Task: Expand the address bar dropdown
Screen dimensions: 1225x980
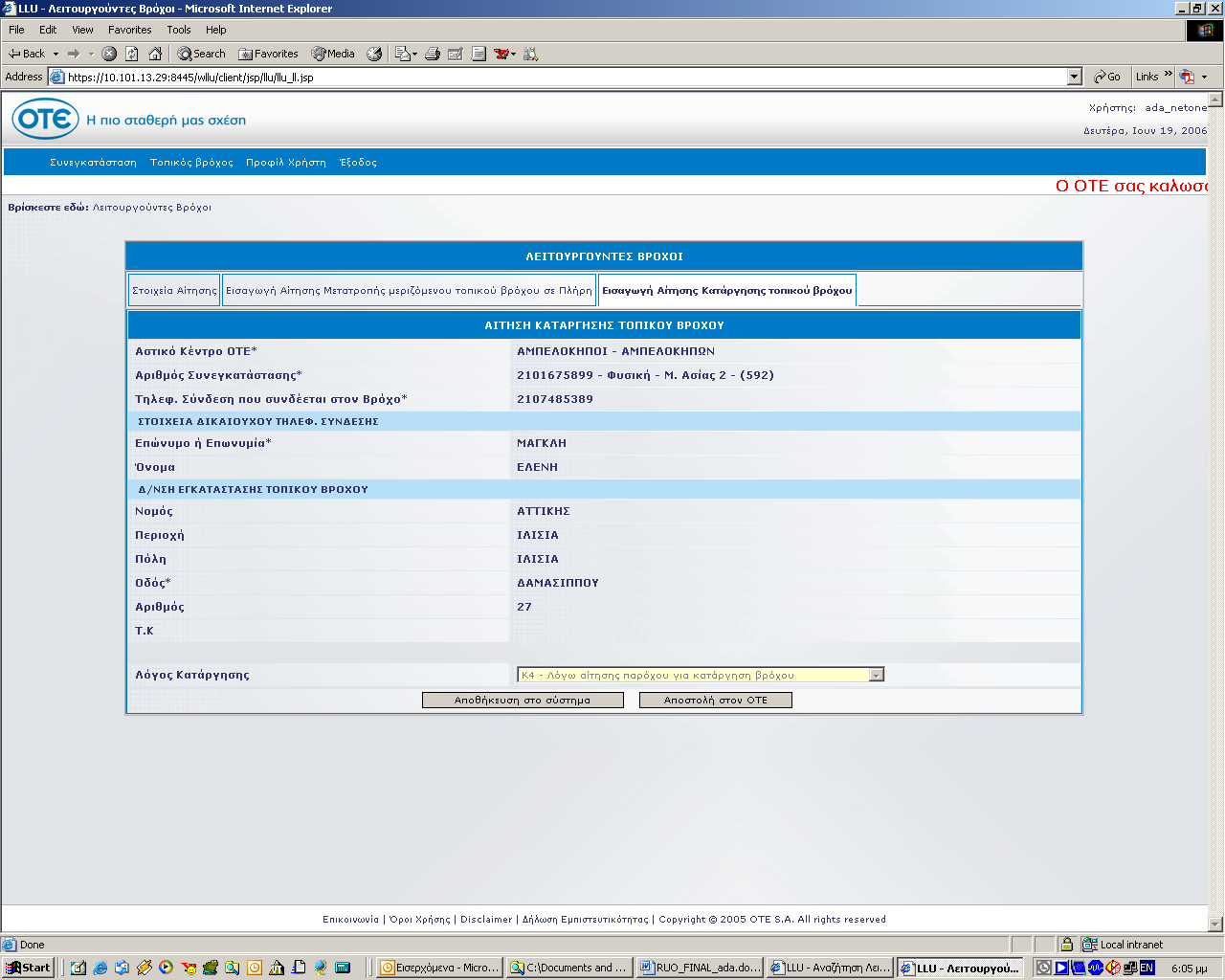Action: 1074,77
